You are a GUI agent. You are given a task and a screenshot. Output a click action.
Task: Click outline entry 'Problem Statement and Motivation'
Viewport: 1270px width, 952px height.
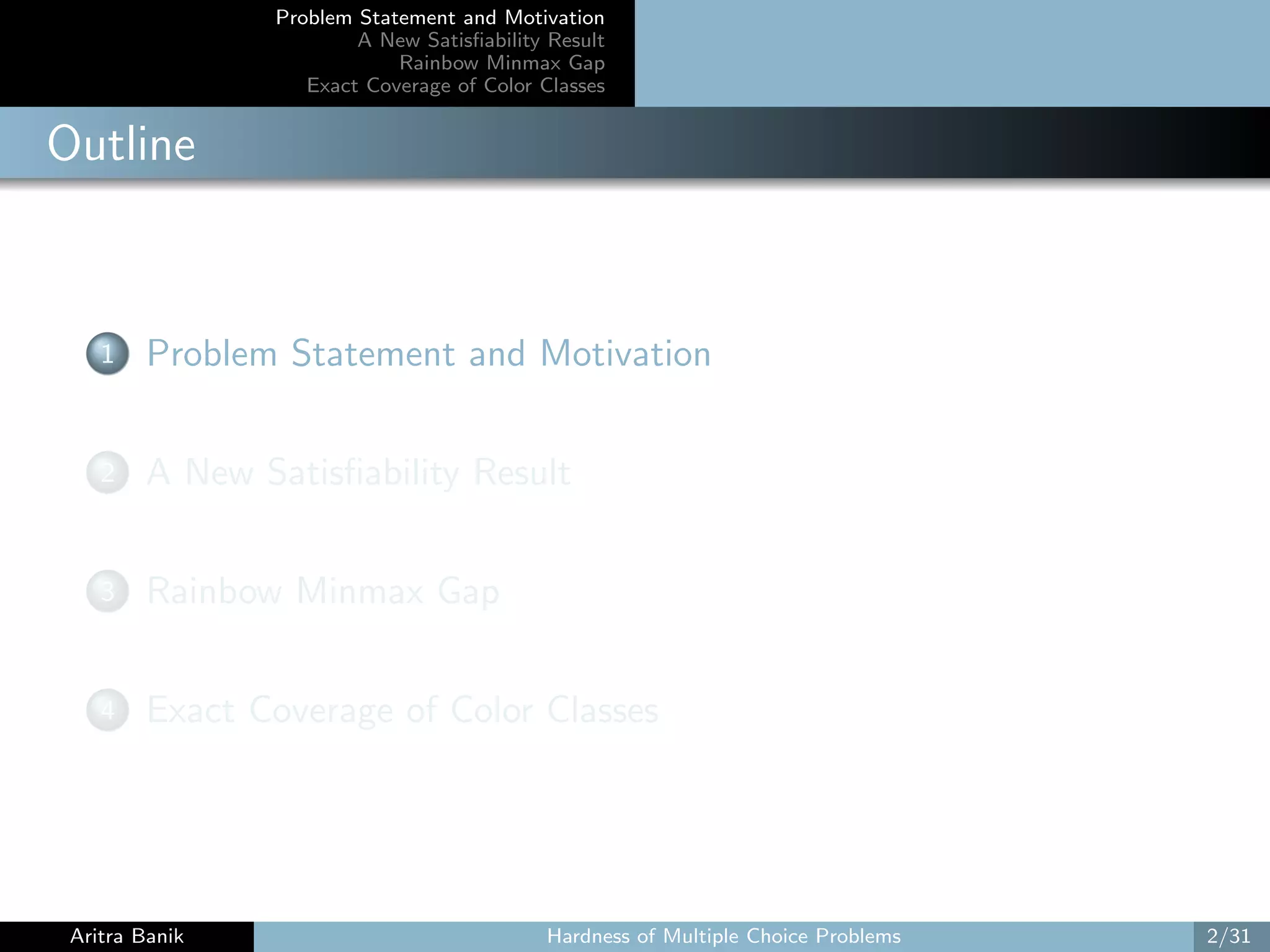[x=429, y=353]
